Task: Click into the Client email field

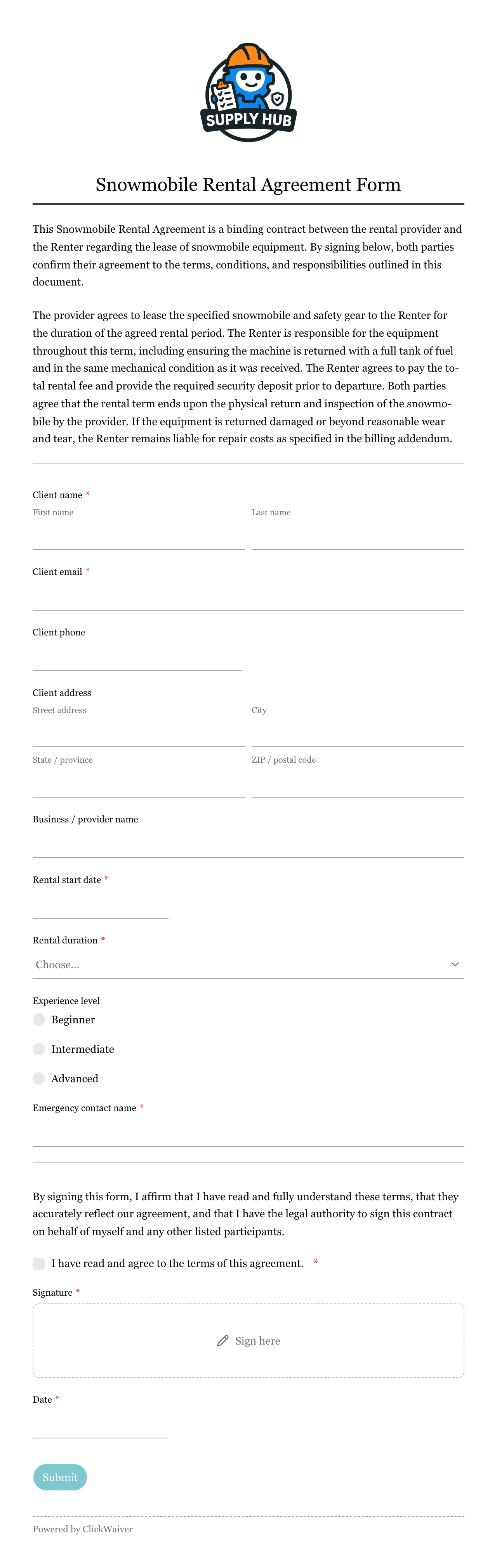Action: click(248, 596)
